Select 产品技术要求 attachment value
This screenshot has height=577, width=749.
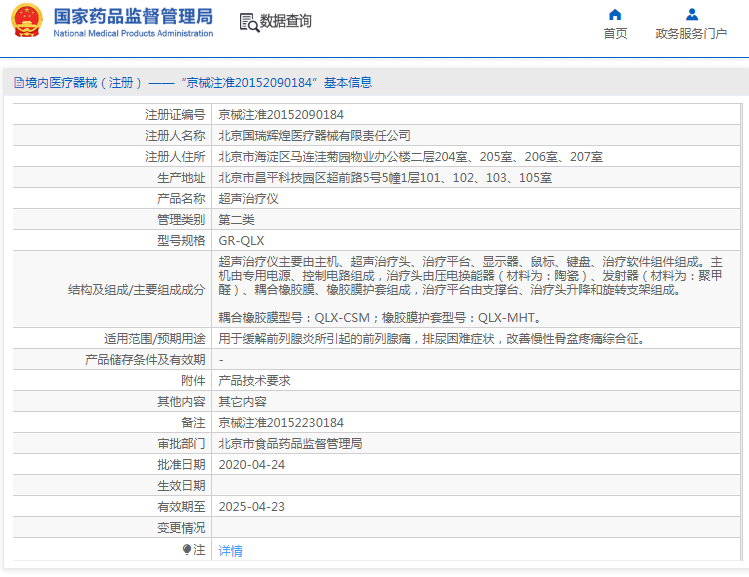coord(254,381)
